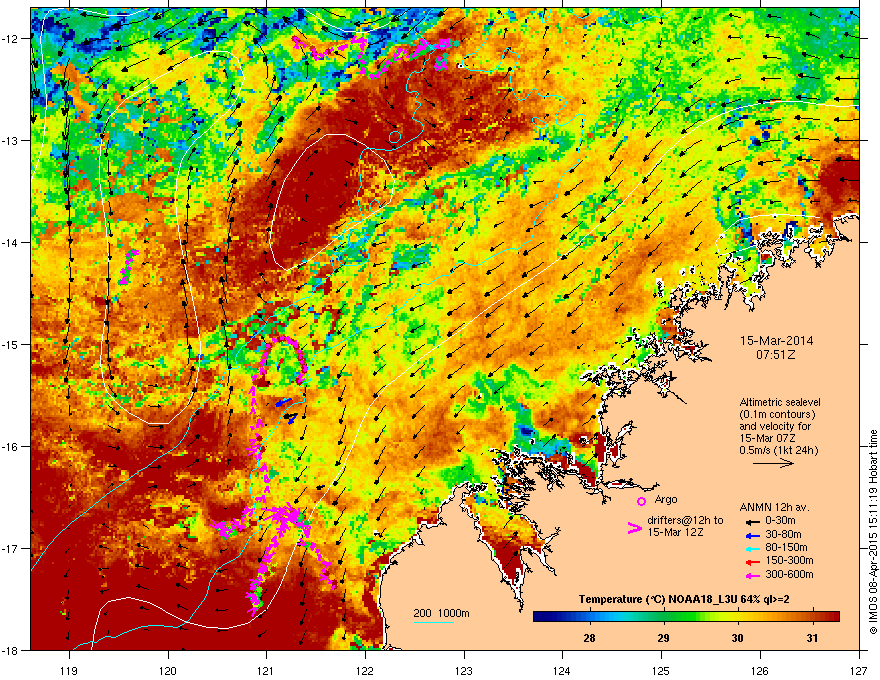880x680 pixels.
Task: Click the 0.5m/s velocity scale arrow
Action: coord(773,463)
